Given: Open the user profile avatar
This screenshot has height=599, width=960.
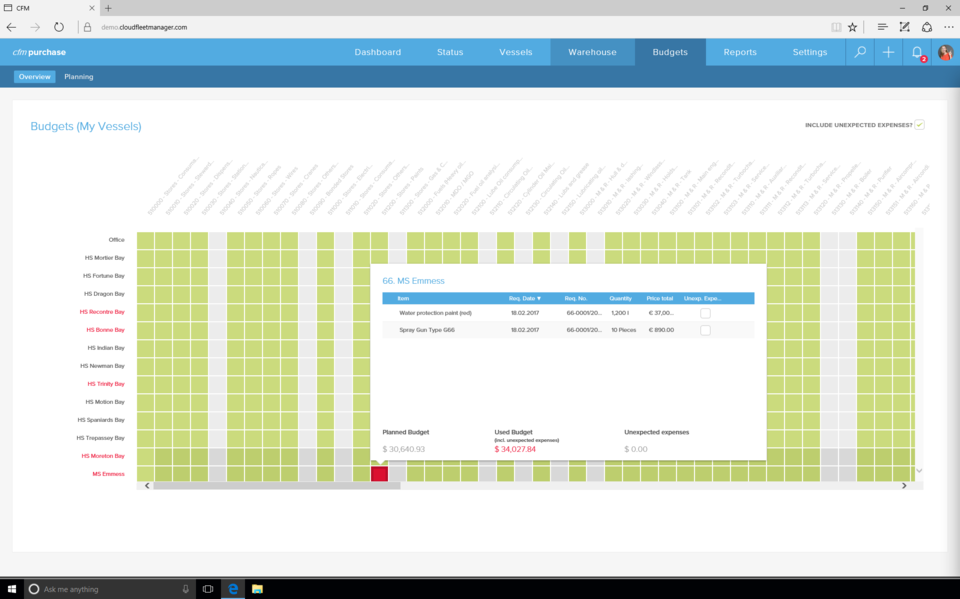Looking at the screenshot, I should click(945, 52).
